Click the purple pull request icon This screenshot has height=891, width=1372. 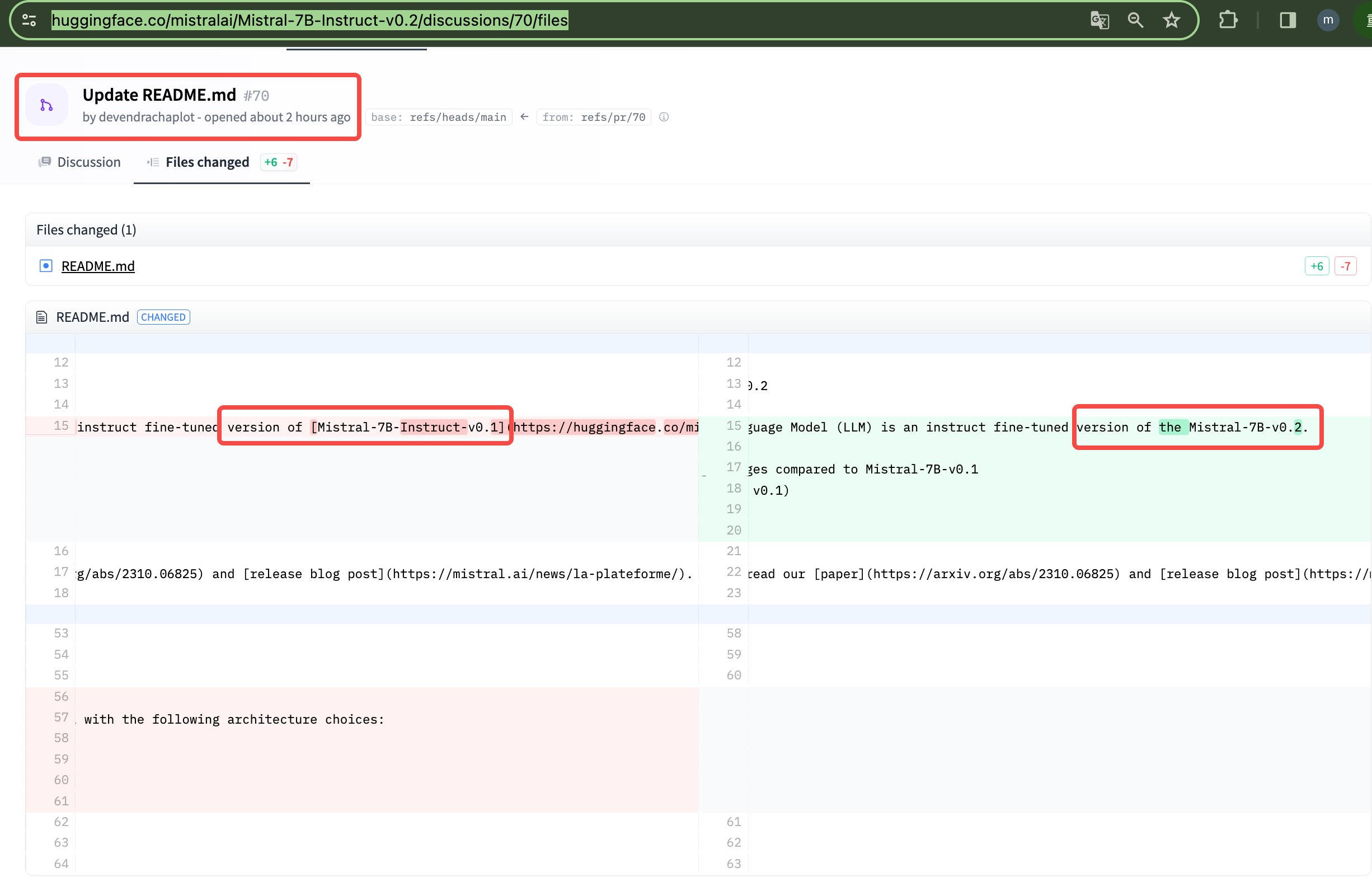coord(46,105)
